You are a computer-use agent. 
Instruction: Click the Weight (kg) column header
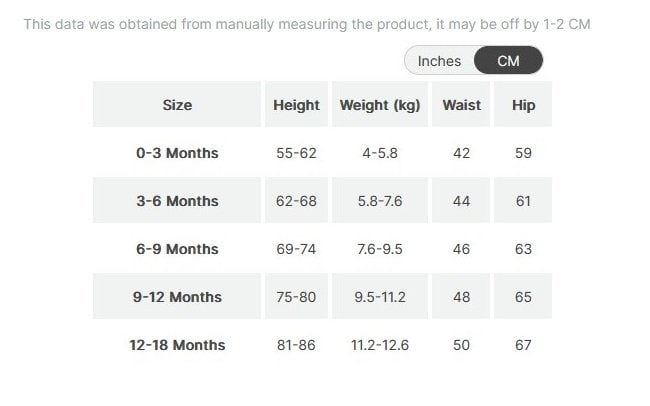click(380, 105)
